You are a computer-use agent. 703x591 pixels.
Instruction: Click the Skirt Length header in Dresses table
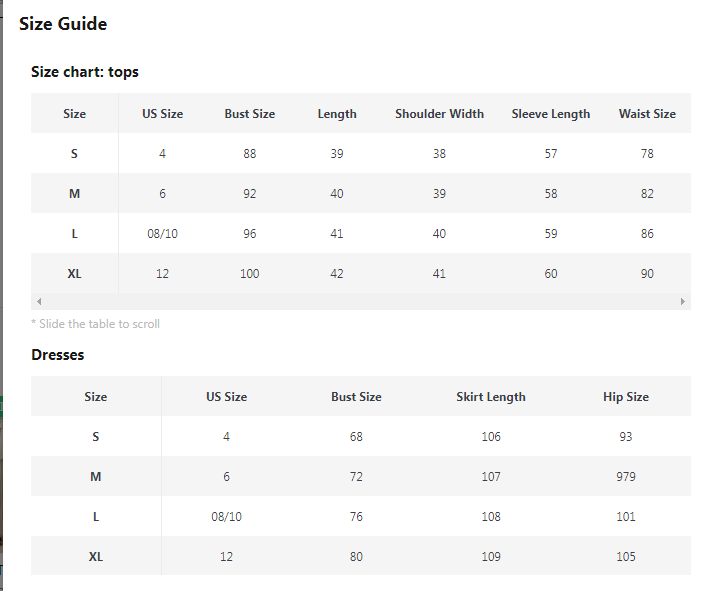click(x=491, y=397)
